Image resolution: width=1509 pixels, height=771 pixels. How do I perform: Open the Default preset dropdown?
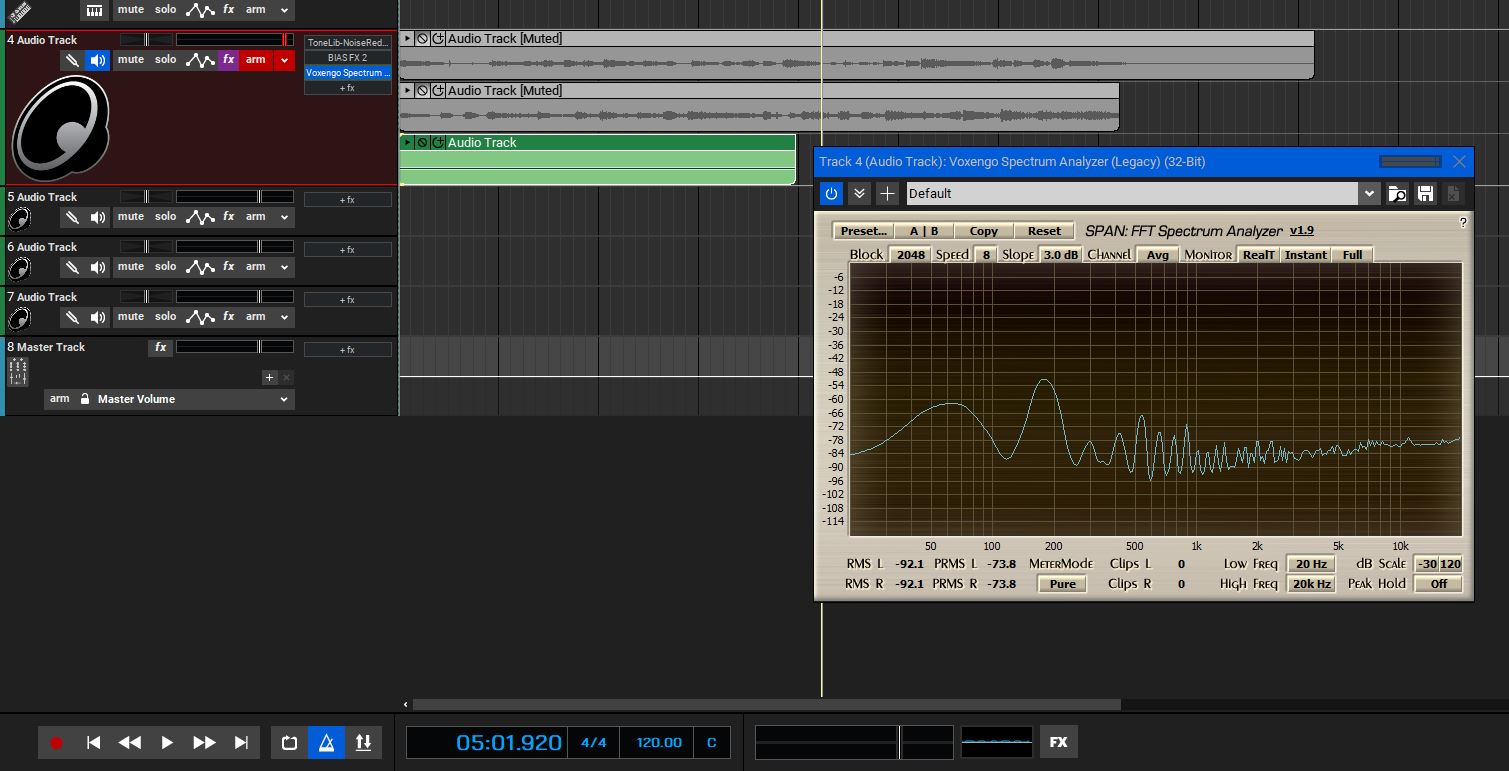pyautogui.click(x=1368, y=193)
